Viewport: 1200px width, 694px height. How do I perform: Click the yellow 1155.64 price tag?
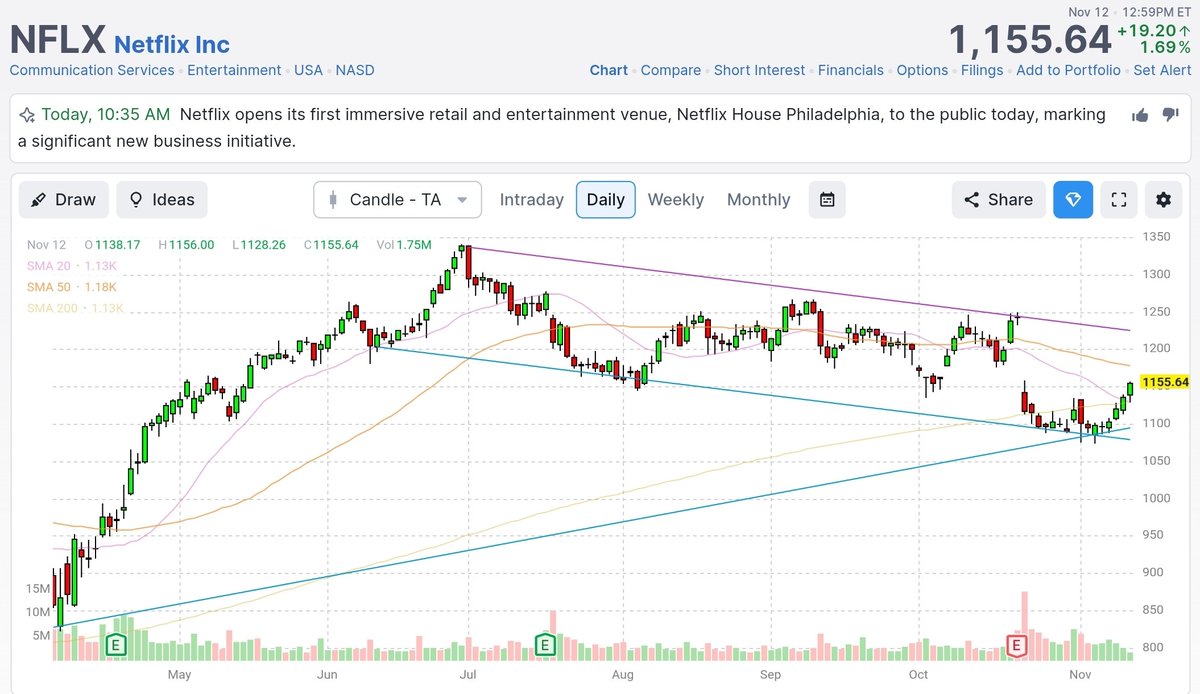pos(1165,382)
